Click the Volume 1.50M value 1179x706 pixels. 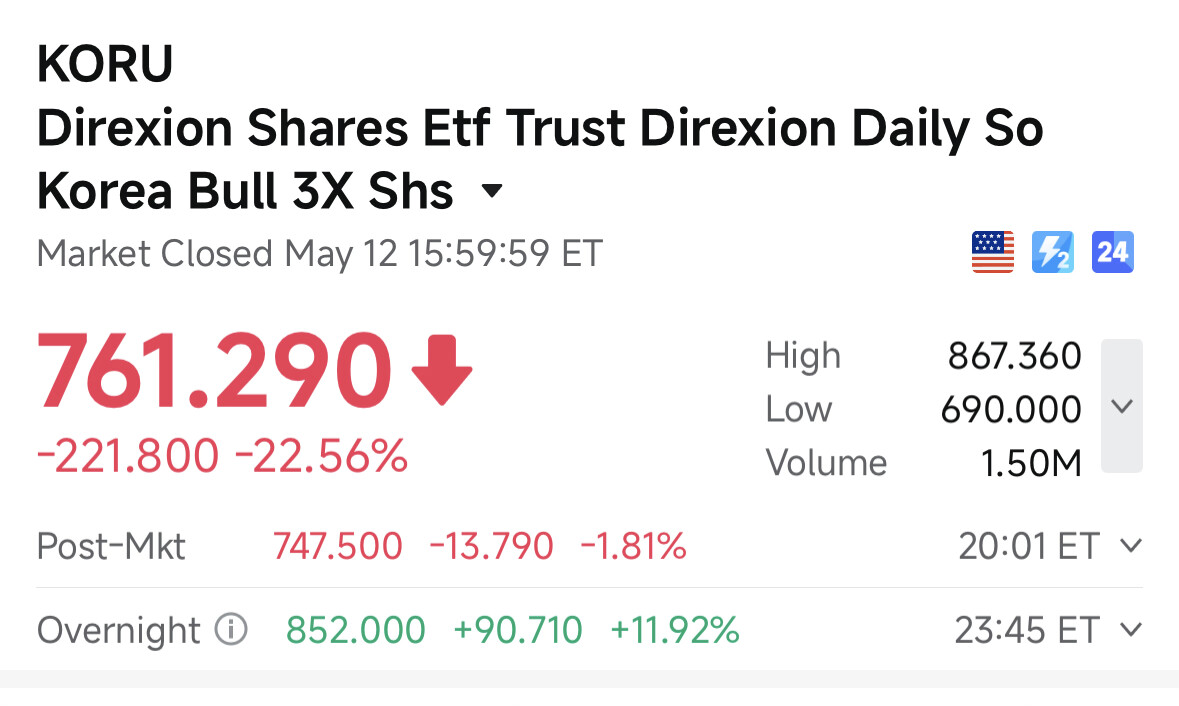click(1031, 463)
